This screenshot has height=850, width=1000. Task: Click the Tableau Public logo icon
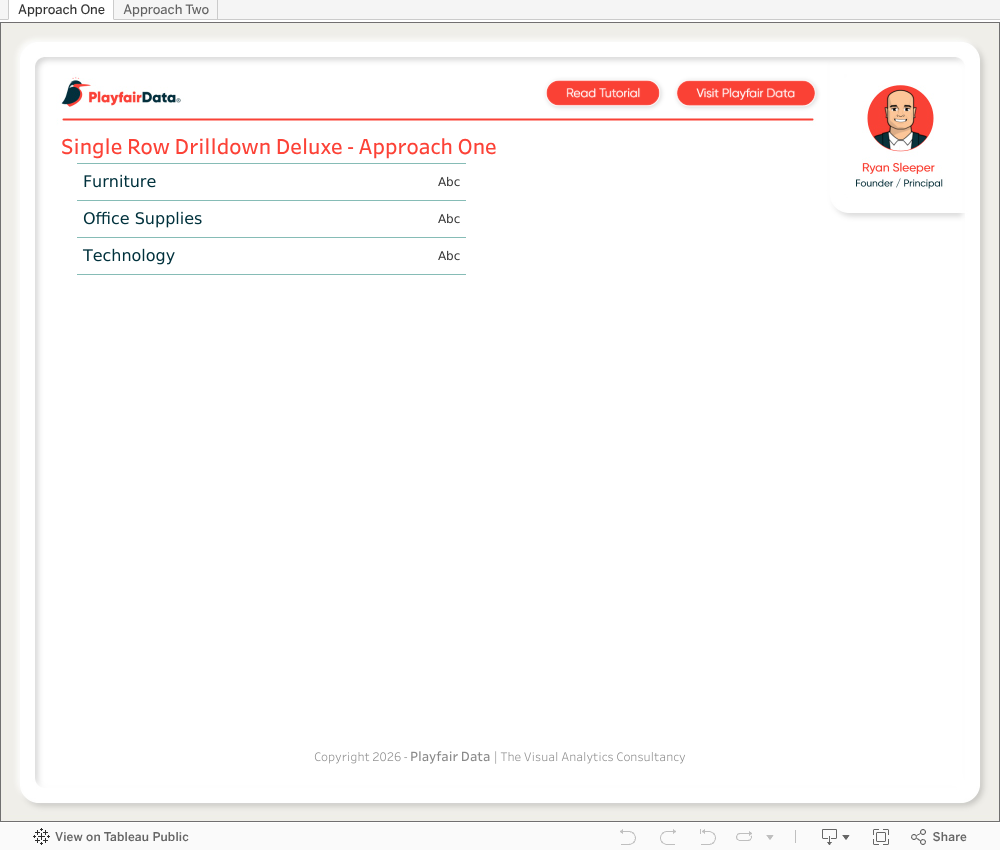(41, 837)
